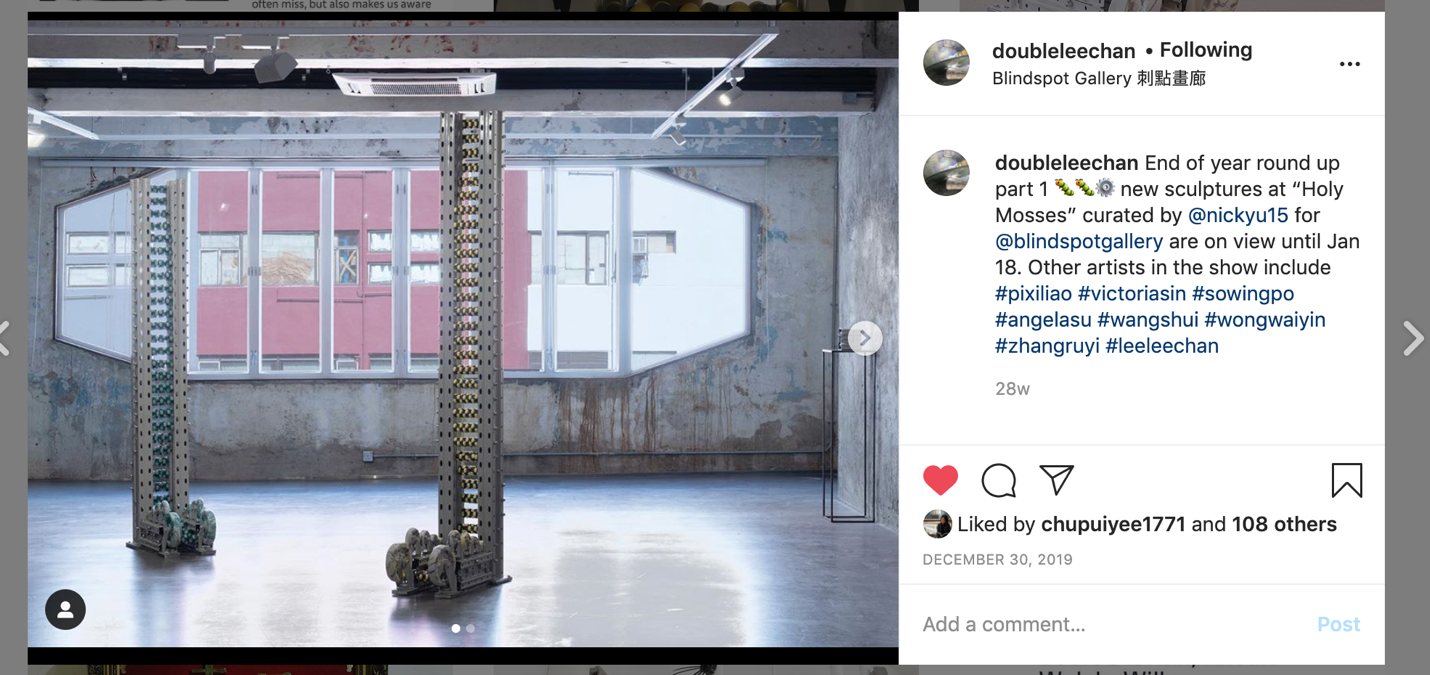
Task: Save post with bookmark icon
Action: [x=1347, y=481]
